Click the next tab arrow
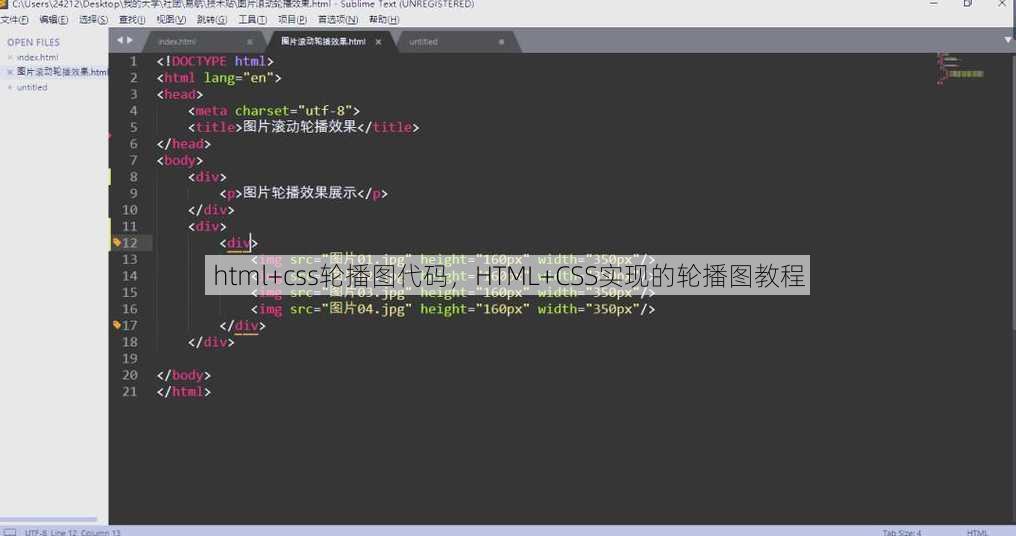This screenshot has width=1016, height=536. pos(130,40)
